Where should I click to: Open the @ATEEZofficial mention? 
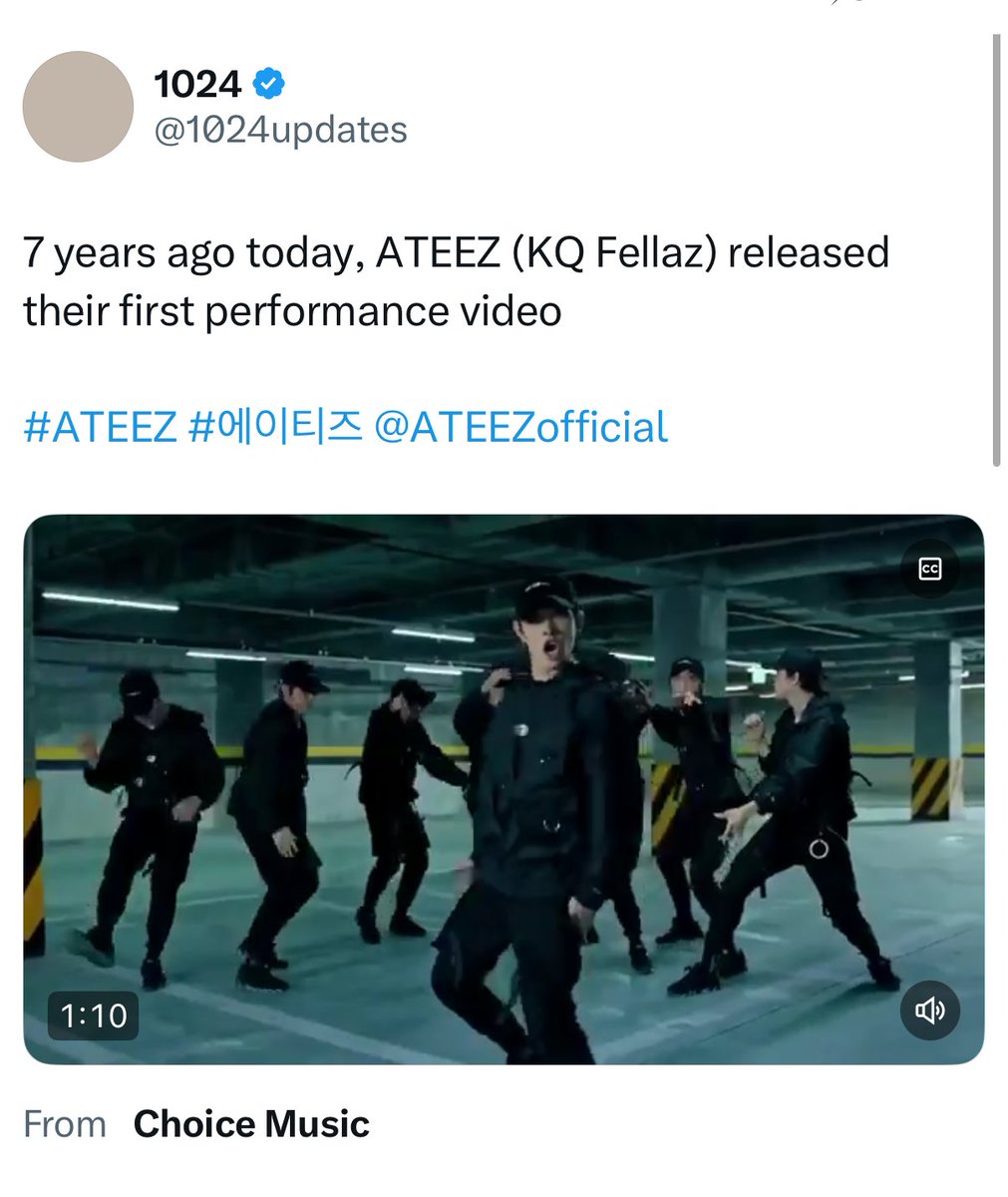point(521,427)
